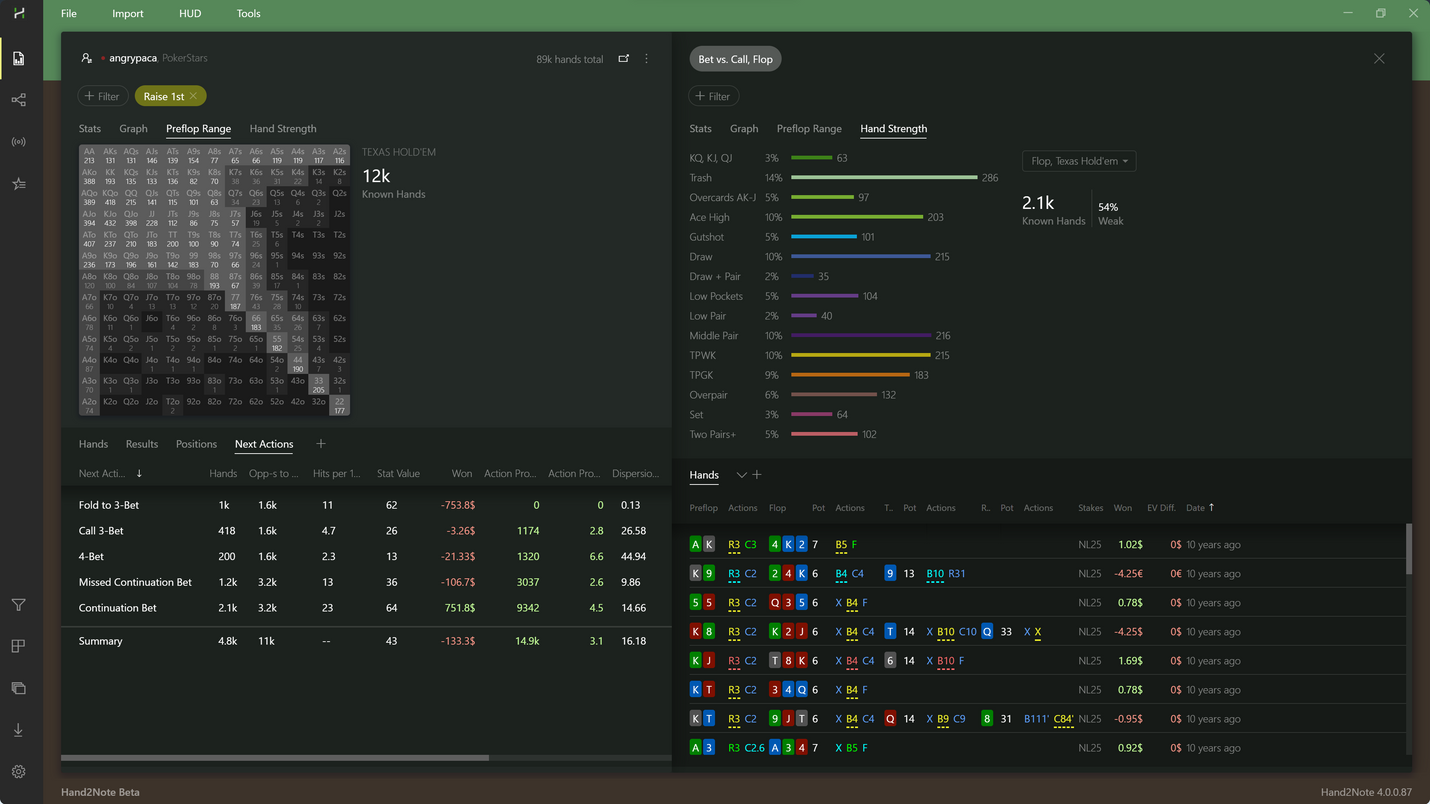The width and height of the screenshot is (1430, 804).
Task: Click the horizontal scrollbar under Next Actions table
Action: click(275, 758)
